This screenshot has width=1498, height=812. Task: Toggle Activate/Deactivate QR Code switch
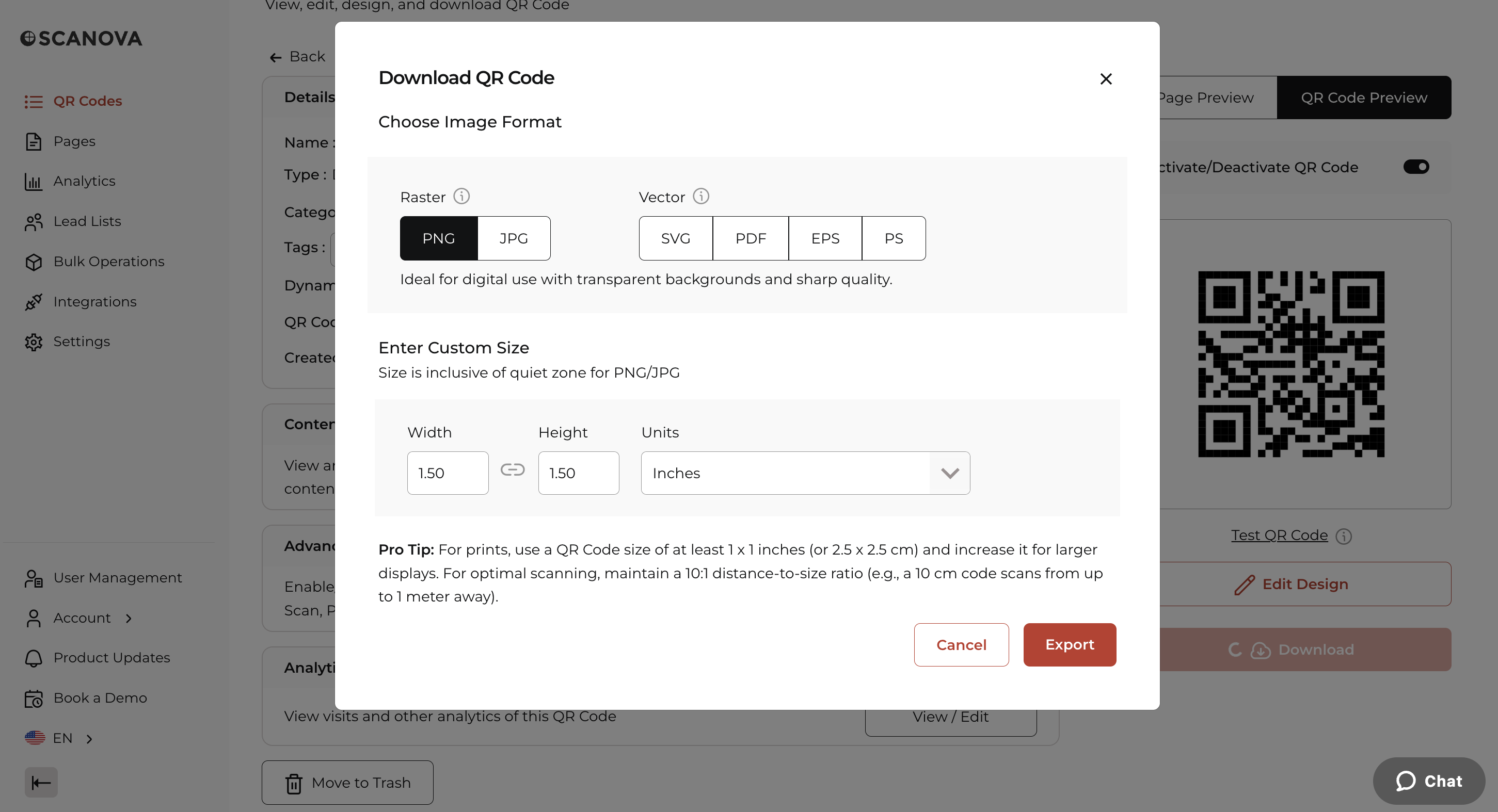pyautogui.click(x=1416, y=167)
